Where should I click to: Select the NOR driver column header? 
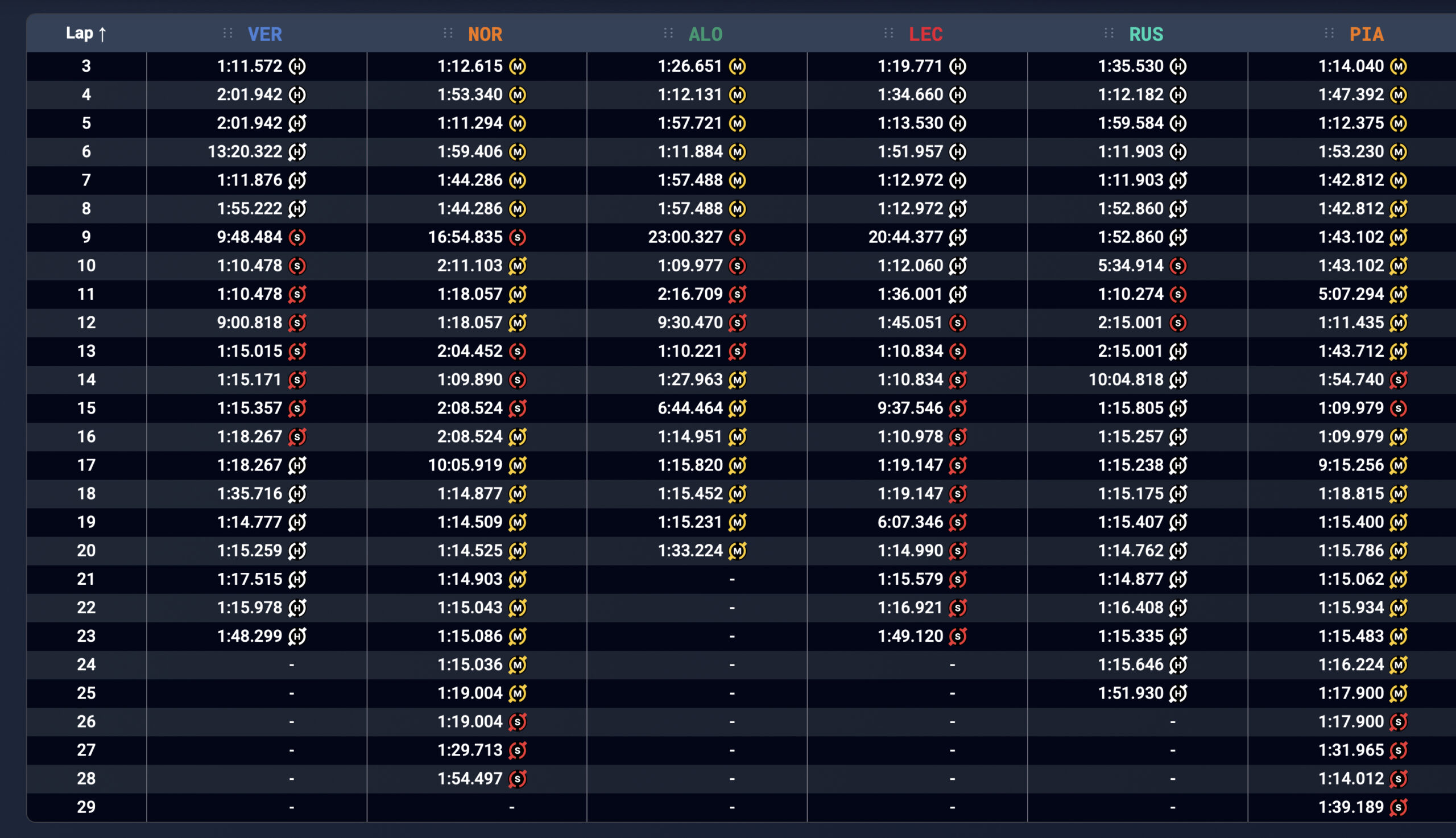485,34
